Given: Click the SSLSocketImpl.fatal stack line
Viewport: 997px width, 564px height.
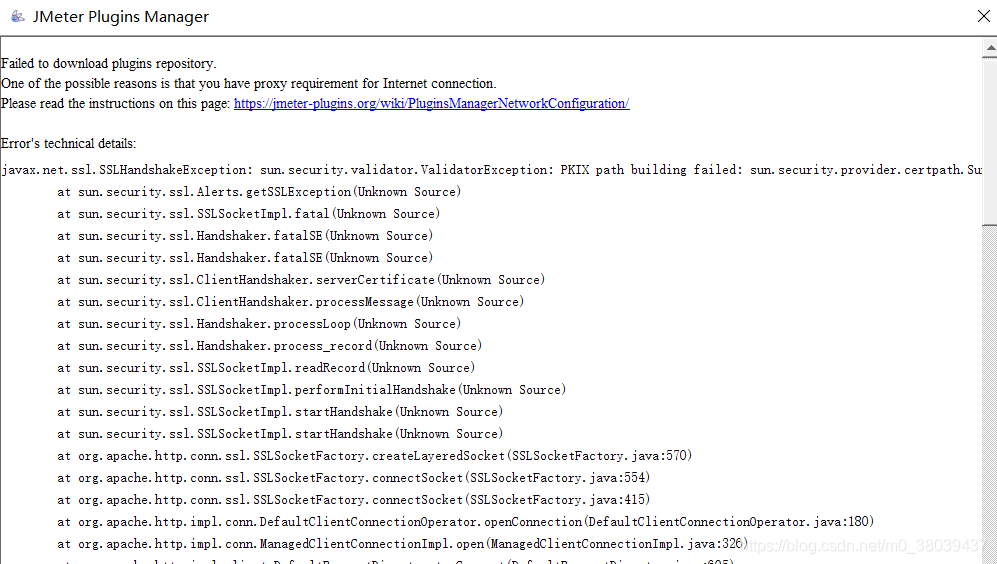Looking at the screenshot, I should click(249, 214).
